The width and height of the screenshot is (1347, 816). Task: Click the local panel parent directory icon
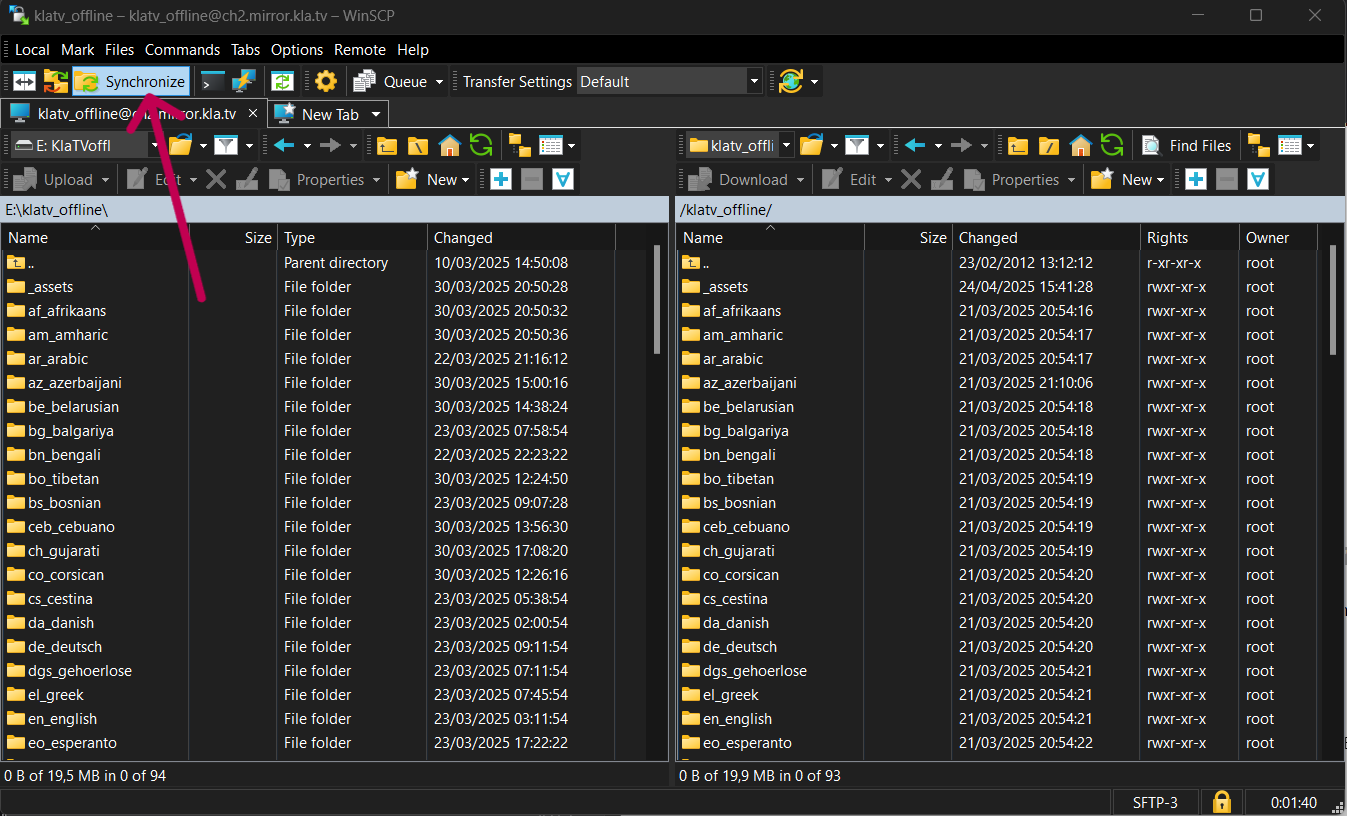(387, 146)
